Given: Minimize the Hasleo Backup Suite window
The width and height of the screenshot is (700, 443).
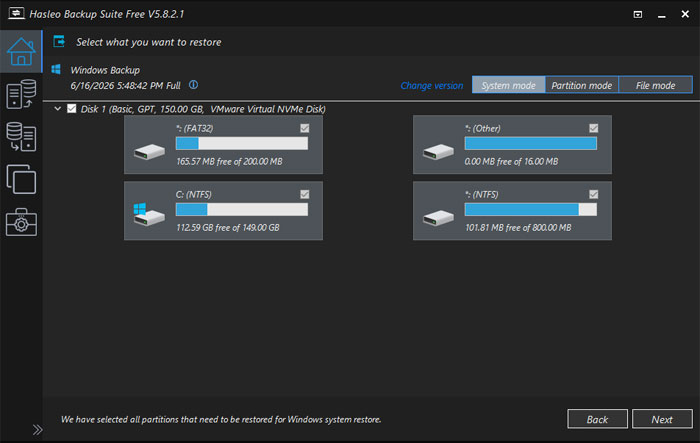Looking at the screenshot, I should point(662,15).
